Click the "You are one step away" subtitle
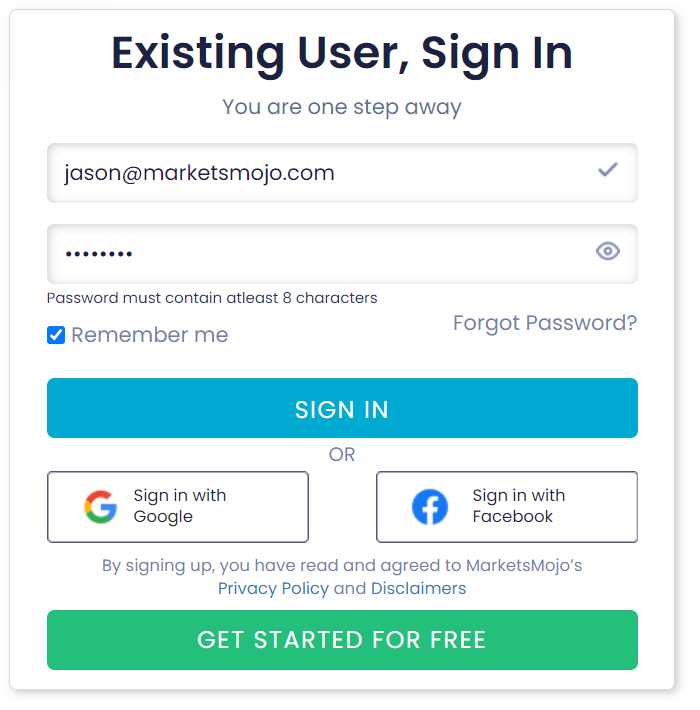Screen dimensions: 700x710 point(342,106)
